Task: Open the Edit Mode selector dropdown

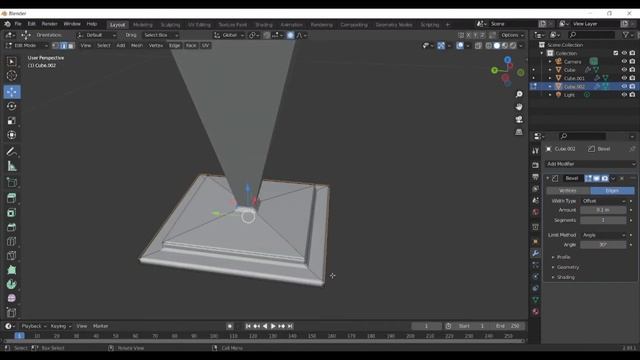Action: point(26,46)
